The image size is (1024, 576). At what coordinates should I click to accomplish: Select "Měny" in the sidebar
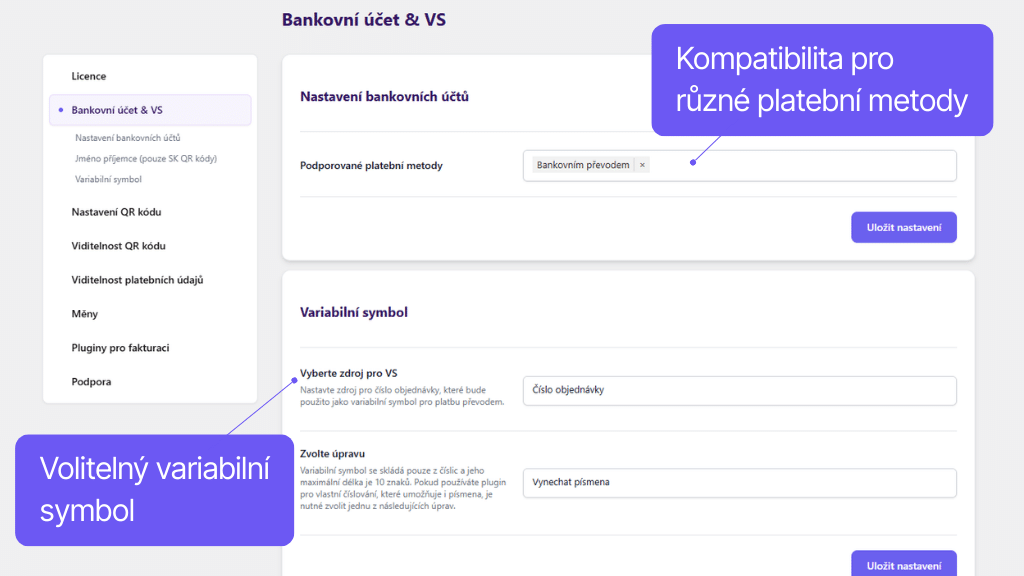click(84, 313)
